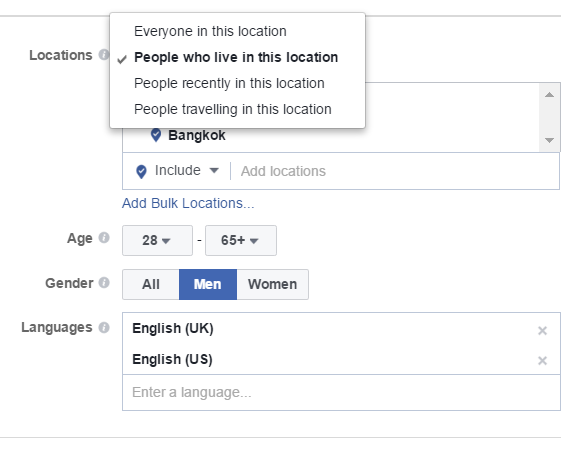
Task: Remove English (US) language
Action: (x=542, y=360)
